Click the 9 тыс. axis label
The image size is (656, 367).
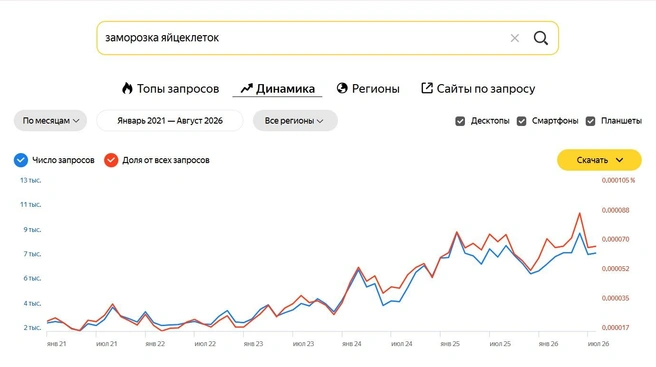point(32,229)
